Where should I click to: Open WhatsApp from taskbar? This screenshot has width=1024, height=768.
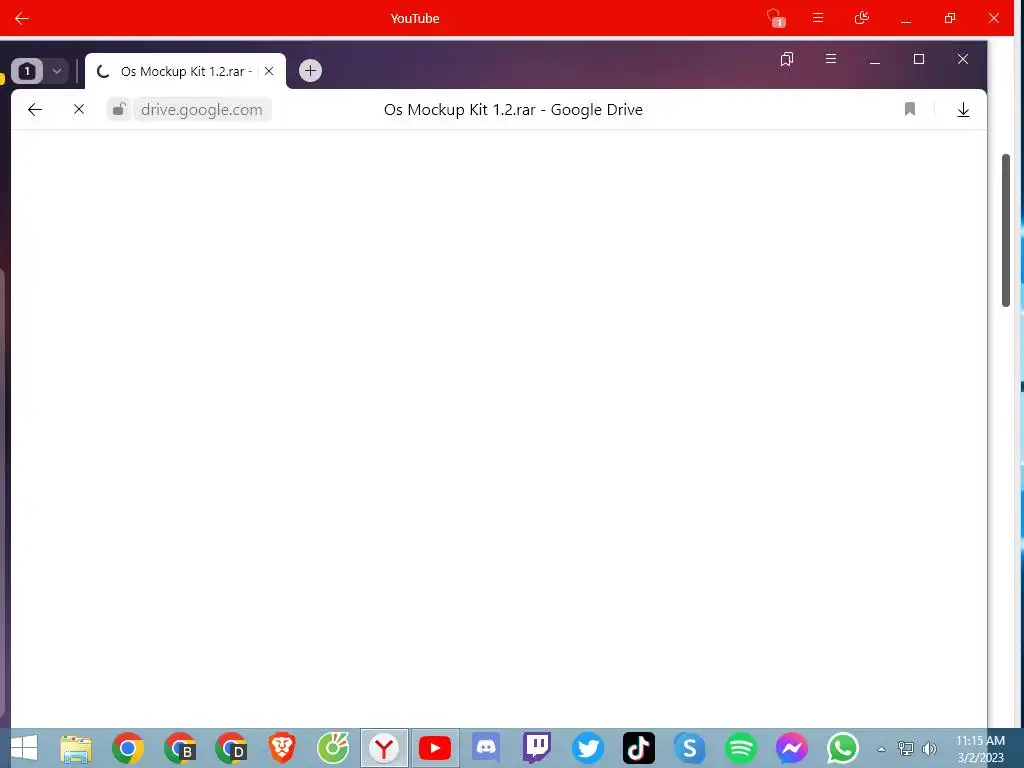click(x=842, y=748)
